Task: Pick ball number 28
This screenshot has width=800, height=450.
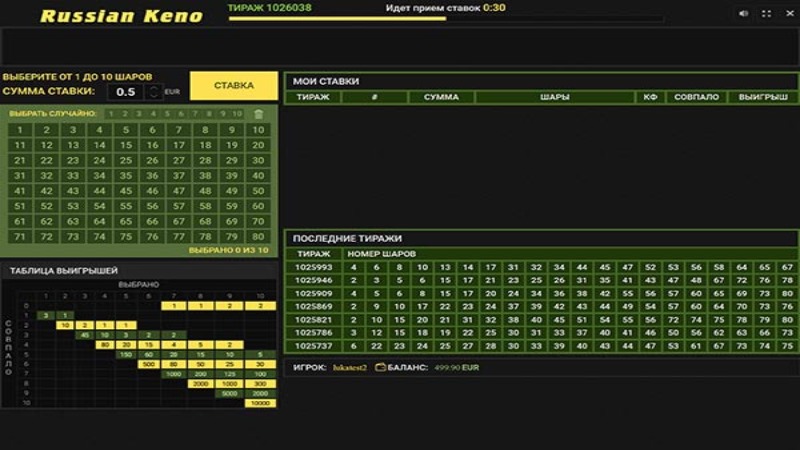Action: tap(205, 161)
